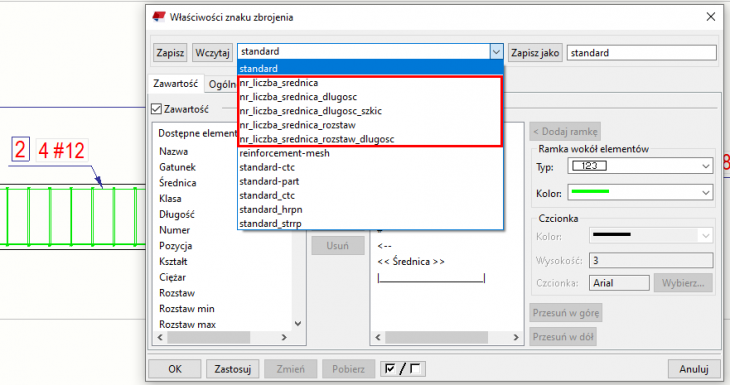Select Rozstaw max in available elements
The width and height of the screenshot is (730, 385).
[x=187, y=324]
